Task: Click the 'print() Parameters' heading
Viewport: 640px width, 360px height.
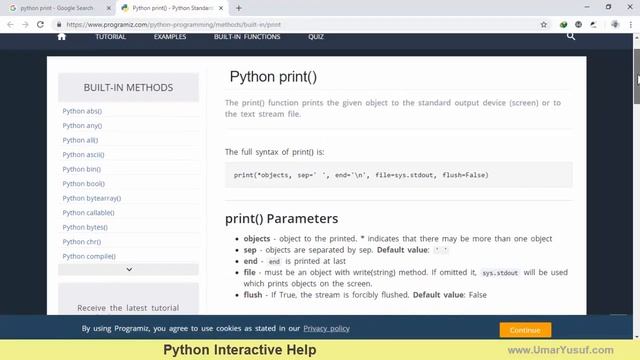Action: 281,219
